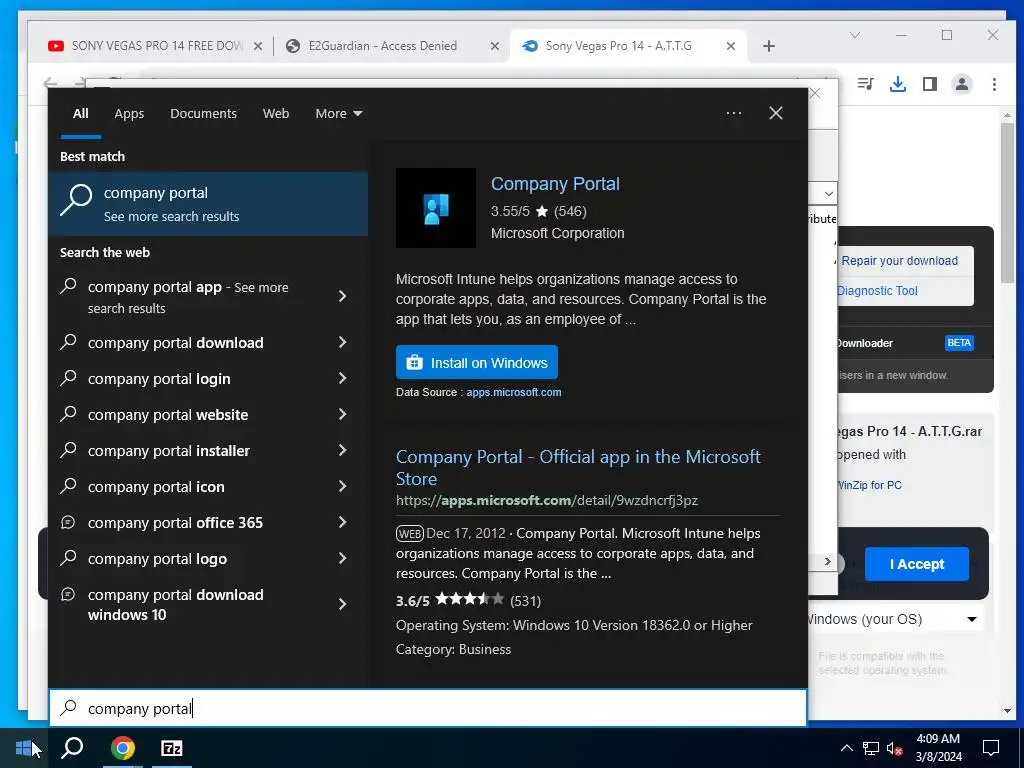Click the browser page vertical scrollbar
The height and width of the screenshot is (768, 1024).
(x=1008, y=202)
